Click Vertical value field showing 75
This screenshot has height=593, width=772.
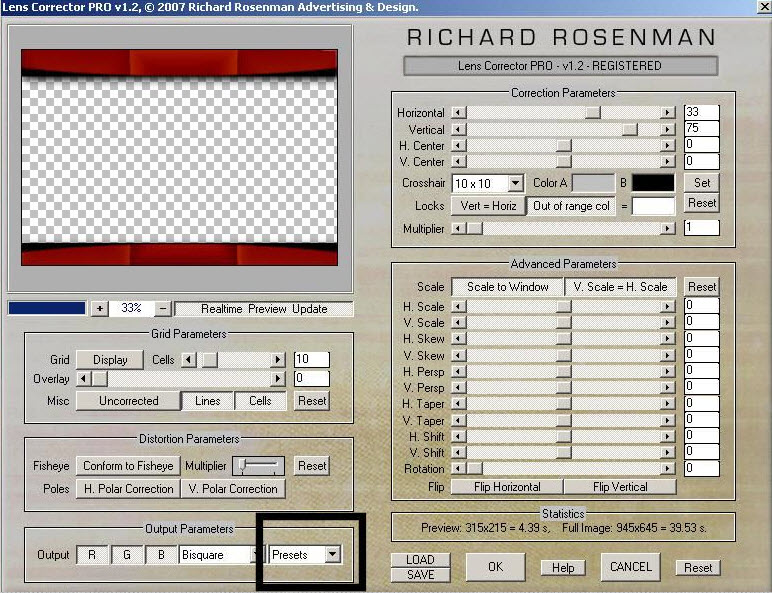coord(702,129)
